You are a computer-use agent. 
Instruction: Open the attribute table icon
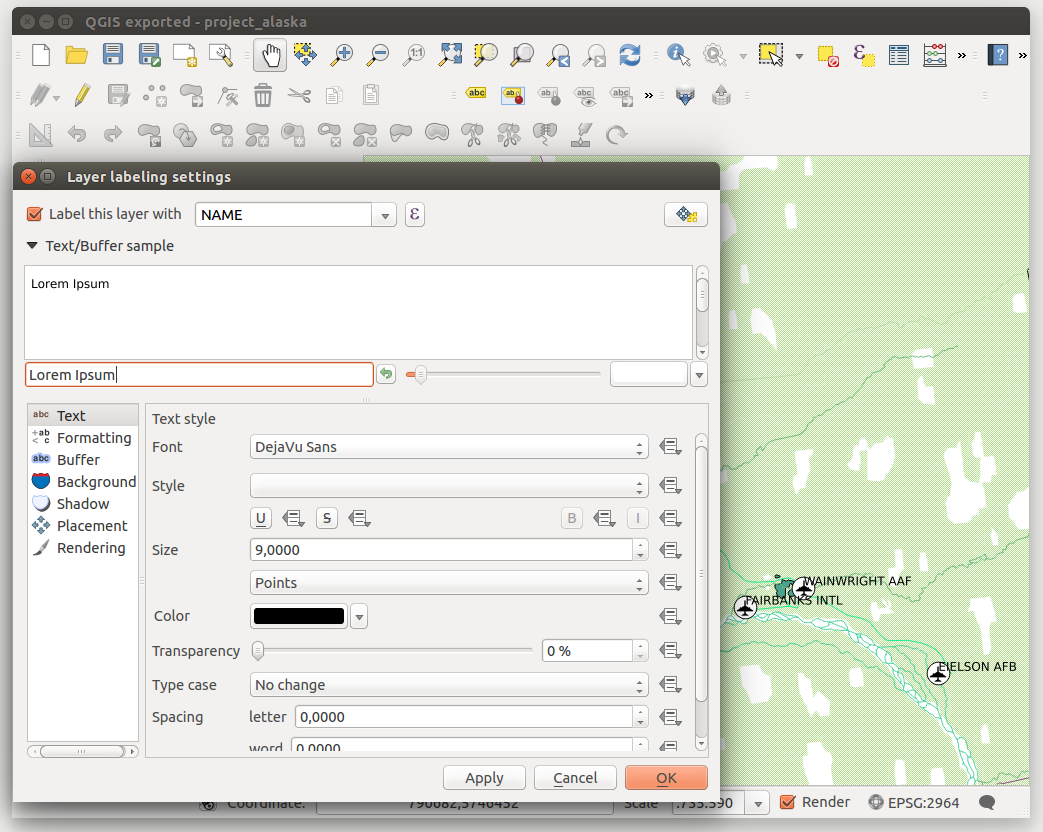899,55
